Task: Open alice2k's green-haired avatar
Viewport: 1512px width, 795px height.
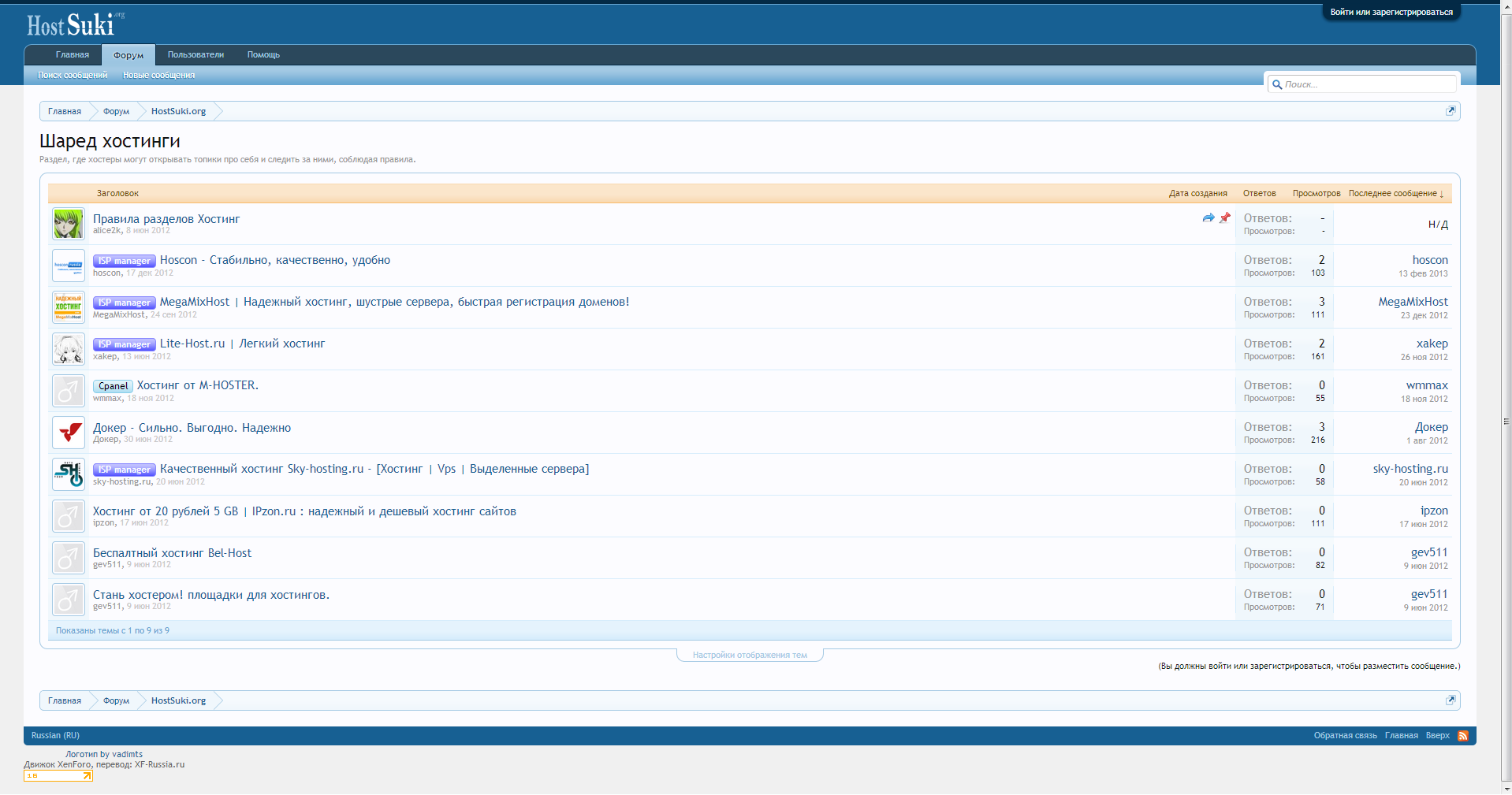Action: [x=69, y=225]
